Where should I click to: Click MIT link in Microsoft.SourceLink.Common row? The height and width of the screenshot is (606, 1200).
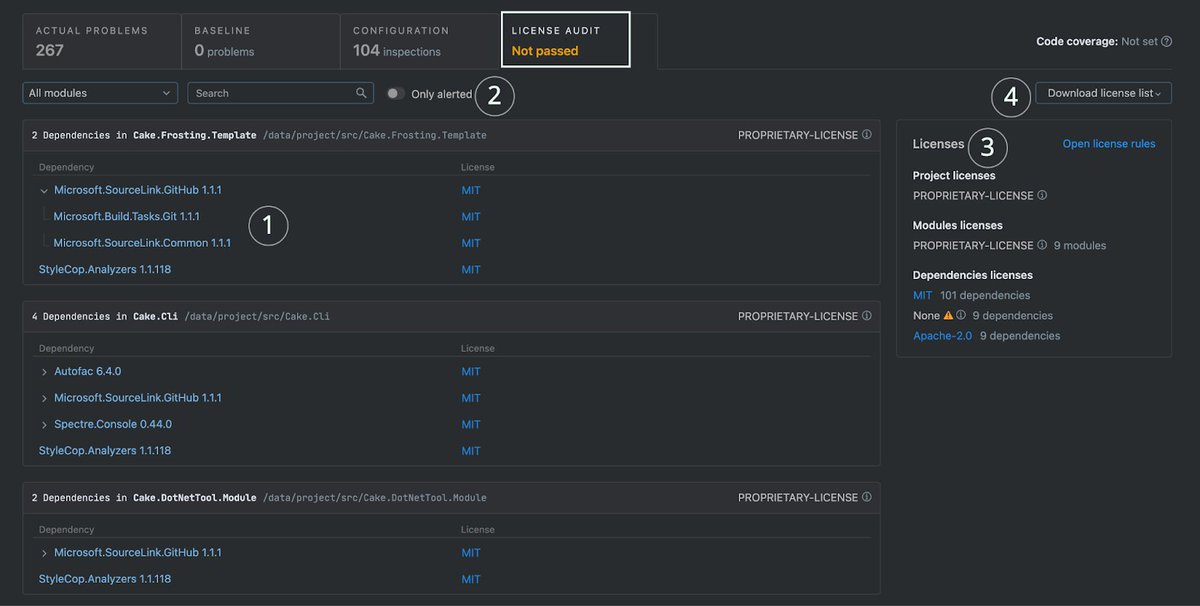click(471, 243)
